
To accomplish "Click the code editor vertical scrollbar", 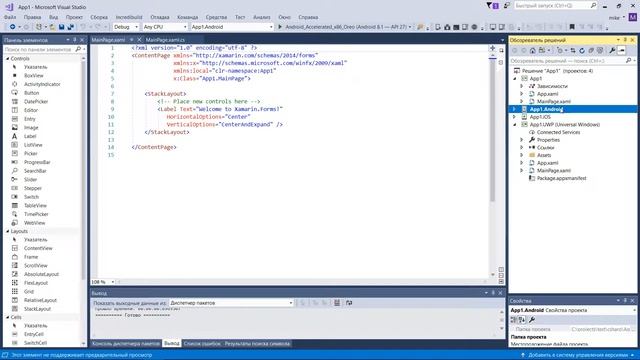I will coord(493,131).
